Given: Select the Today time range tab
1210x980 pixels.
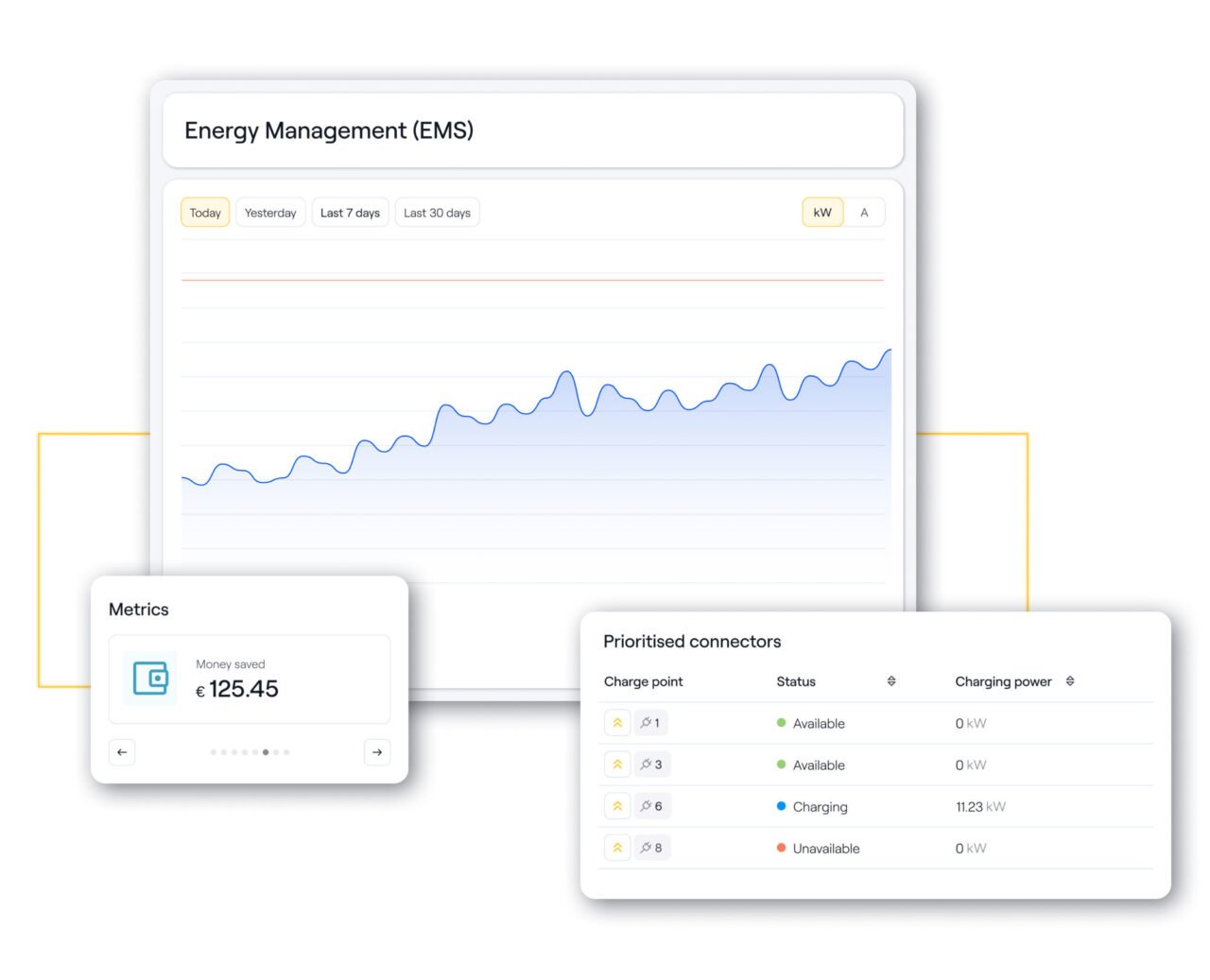Looking at the screenshot, I should coord(205,213).
